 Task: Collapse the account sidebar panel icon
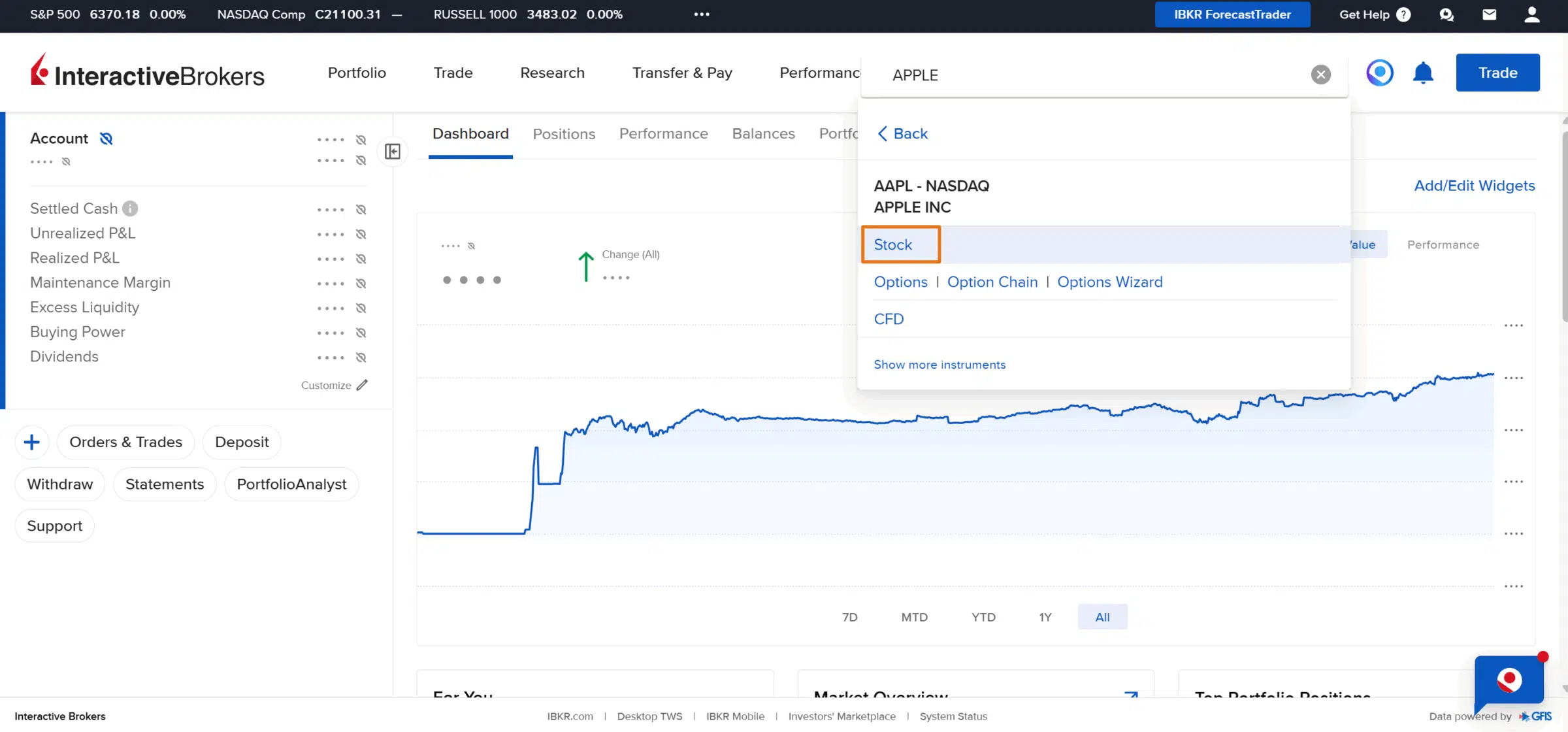(393, 152)
